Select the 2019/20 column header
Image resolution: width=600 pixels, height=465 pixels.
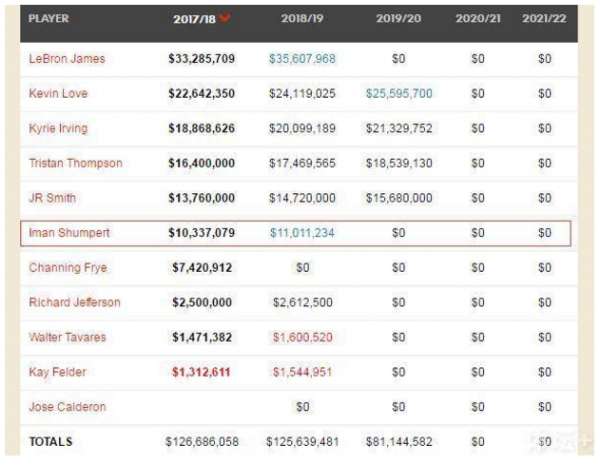398,19
